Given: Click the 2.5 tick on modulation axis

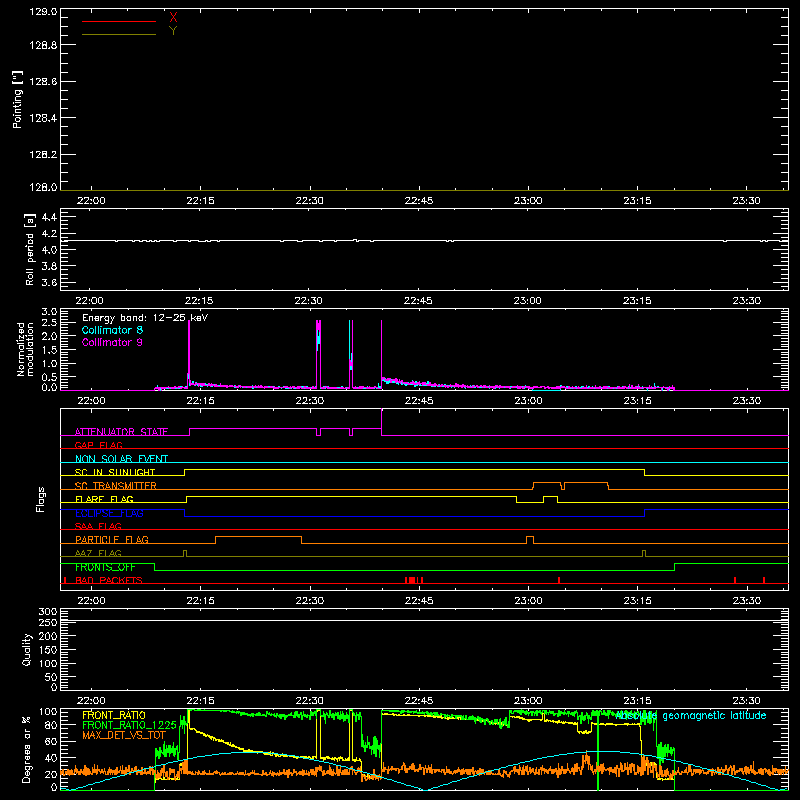Looking at the screenshot, I should (49, 322).
